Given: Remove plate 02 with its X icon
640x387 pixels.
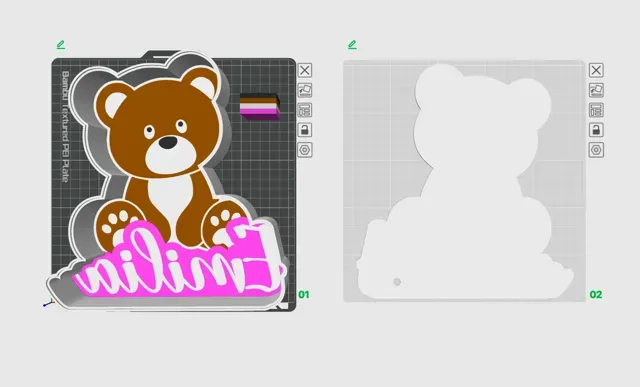Looking at the screenshot, I should 596,70.
